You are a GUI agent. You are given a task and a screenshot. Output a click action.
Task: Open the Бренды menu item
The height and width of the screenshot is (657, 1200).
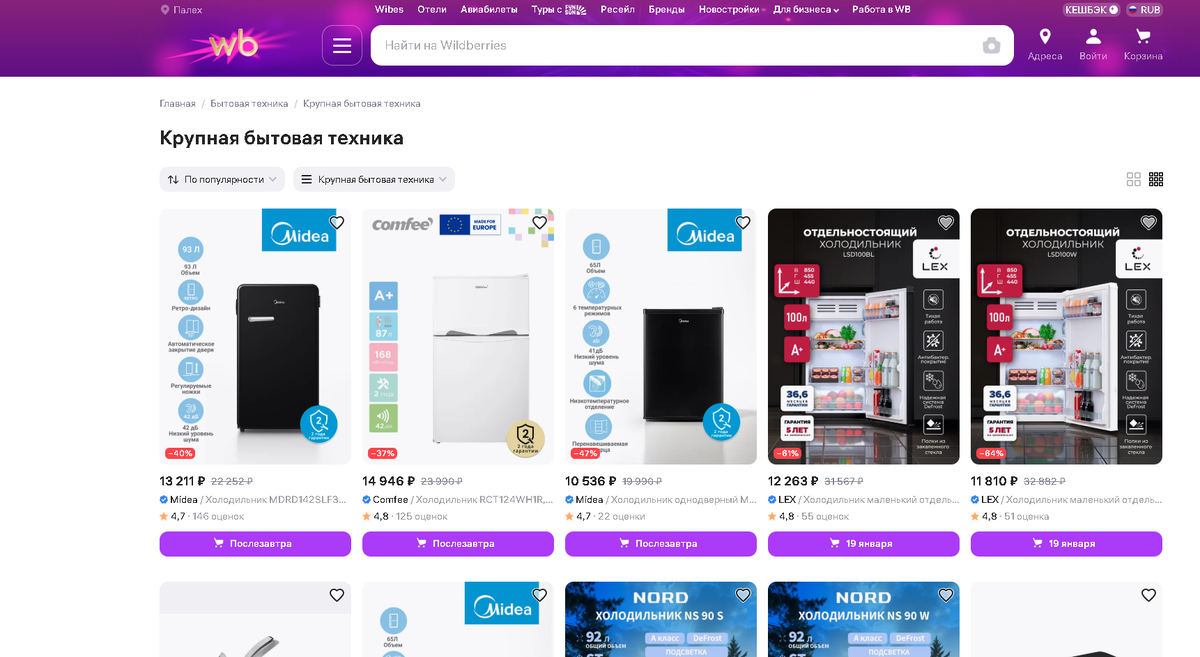click(x=666, y=9)
